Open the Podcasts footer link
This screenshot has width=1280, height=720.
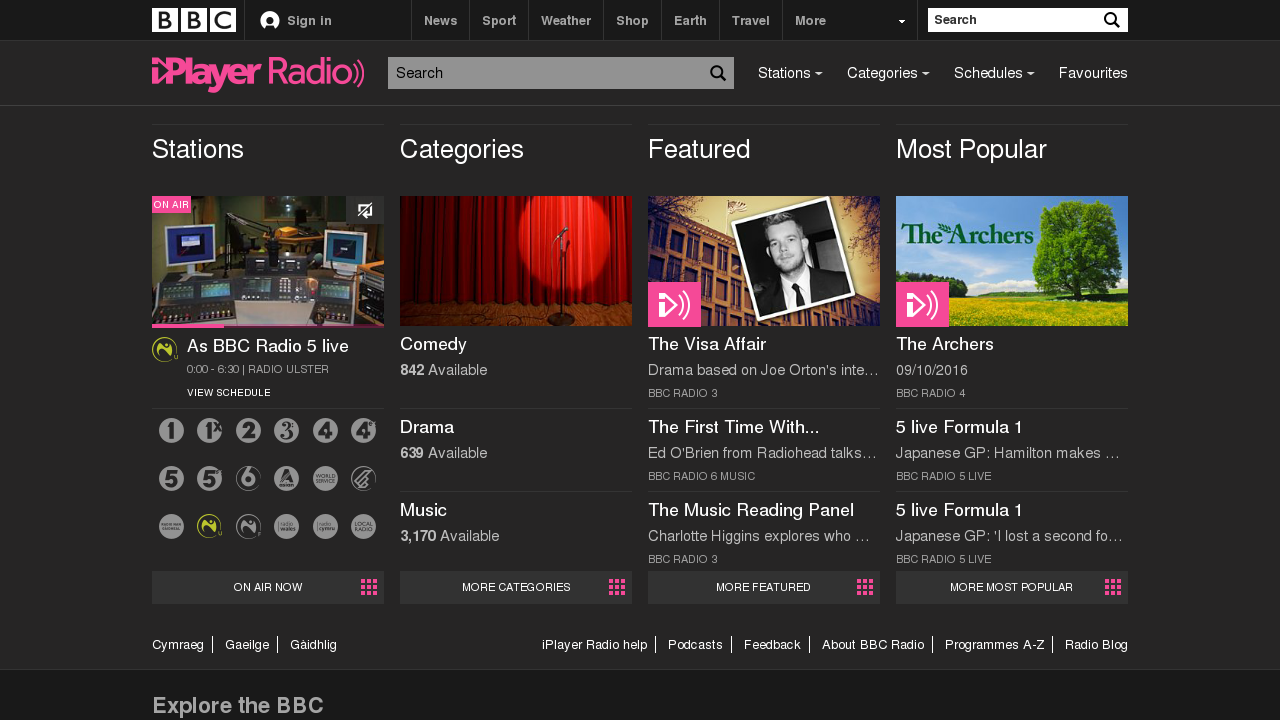[x=695, y=645]
